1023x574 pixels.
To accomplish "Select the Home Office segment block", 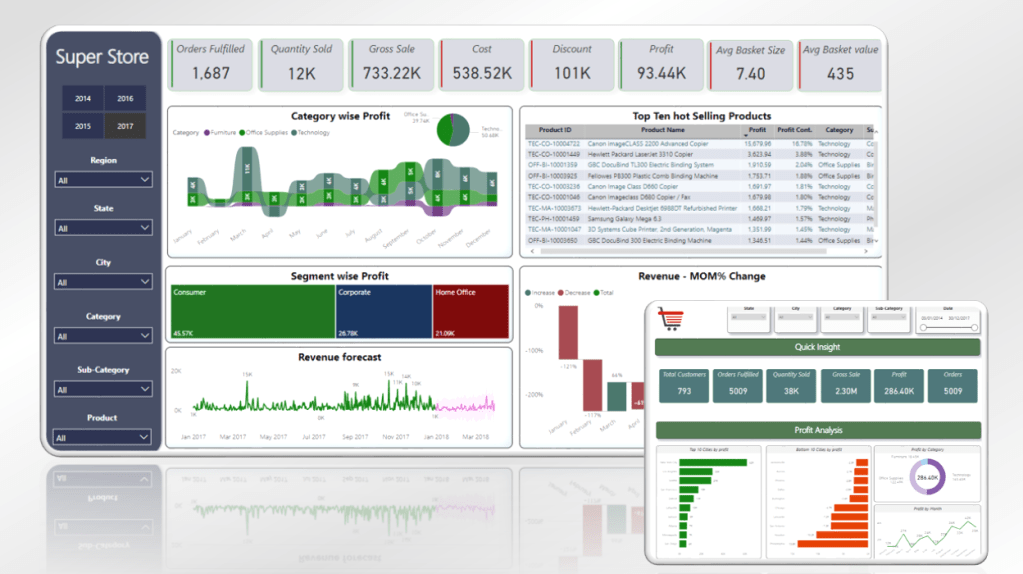I will click(x=470, y=312).
